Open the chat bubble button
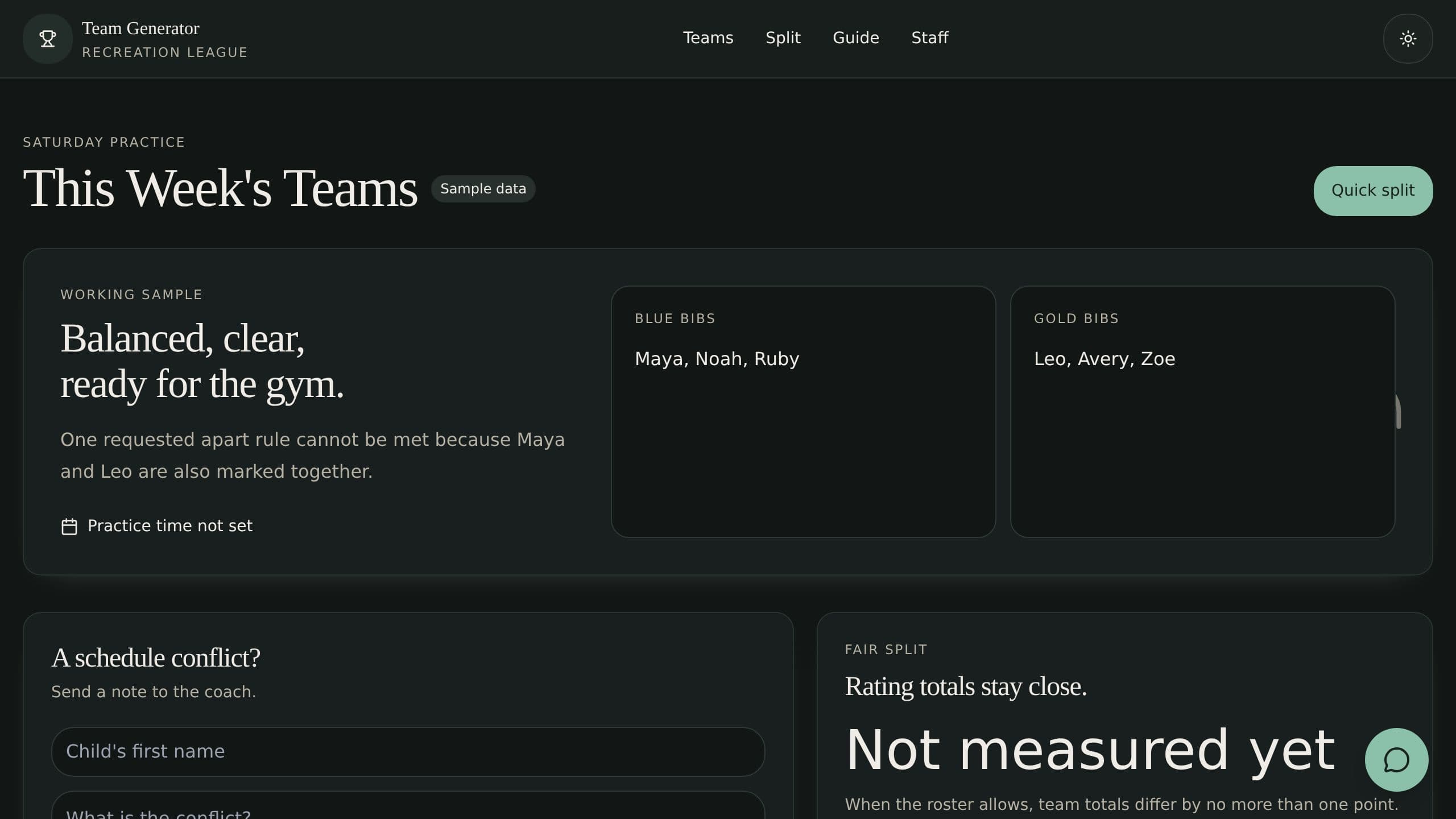The image size is (1456, 819). (x=1396, y=759)
